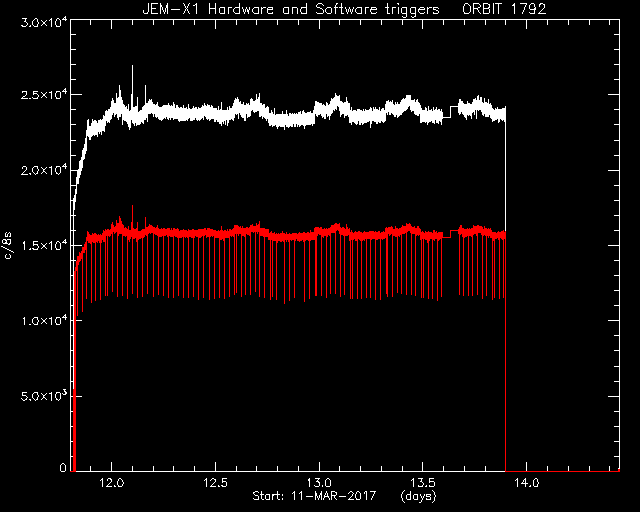The image size is (640, 512).
Task: Click the 'ORBIT 1792' text in title
Action: [504, 9]
